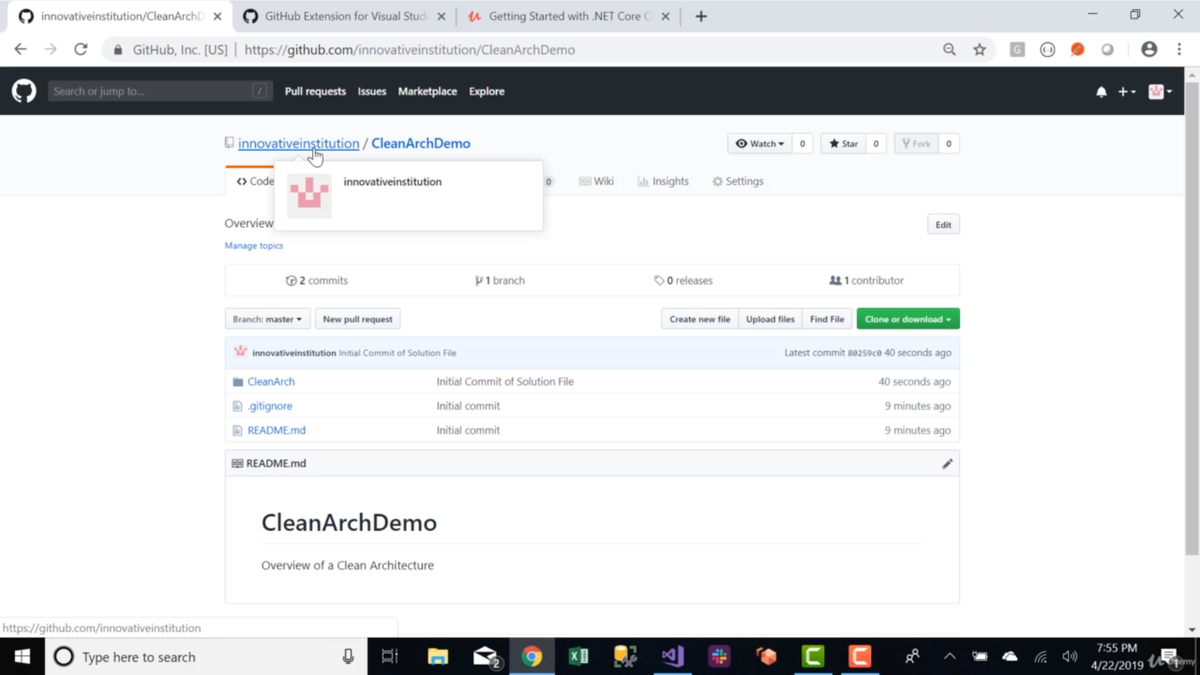Click the CleanArch folder icon

(238, 382)
